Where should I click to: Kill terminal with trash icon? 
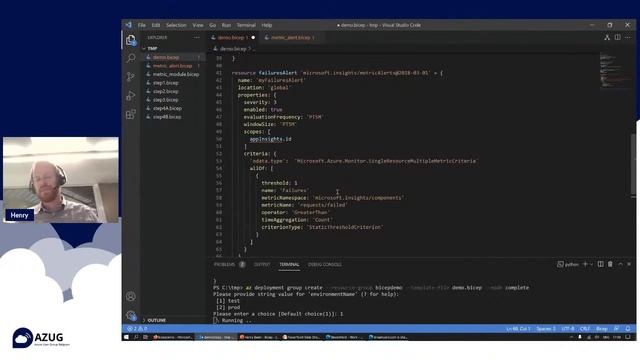pyautogui.click(x=610, y=264)
